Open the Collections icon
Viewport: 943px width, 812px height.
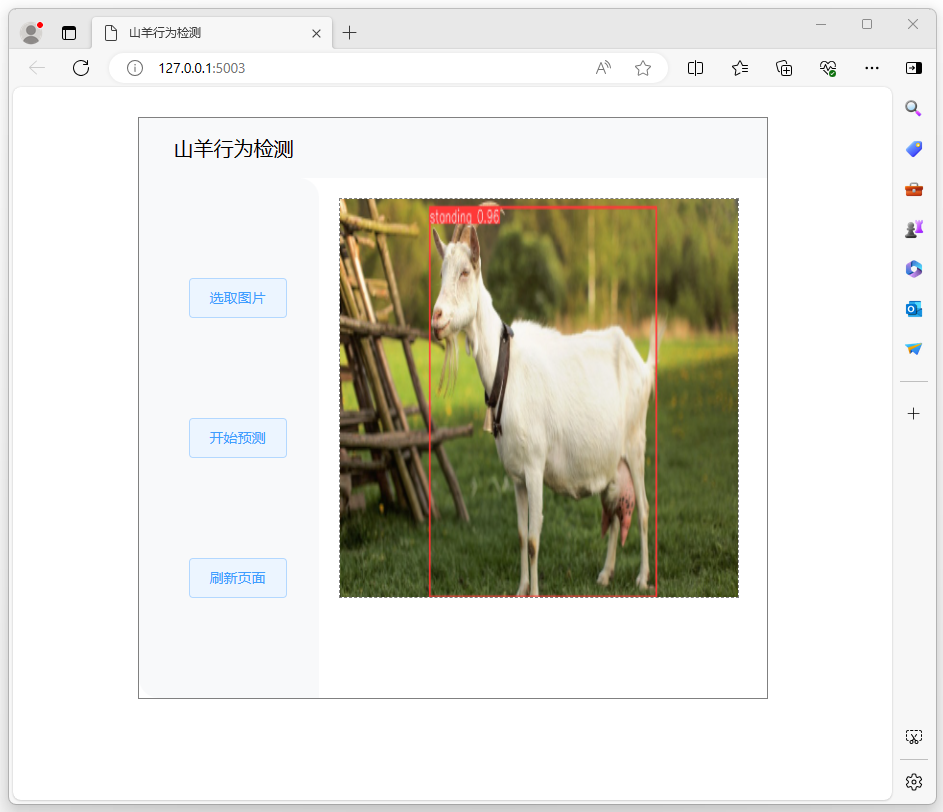pyautogui.click(x=784, y=68)
